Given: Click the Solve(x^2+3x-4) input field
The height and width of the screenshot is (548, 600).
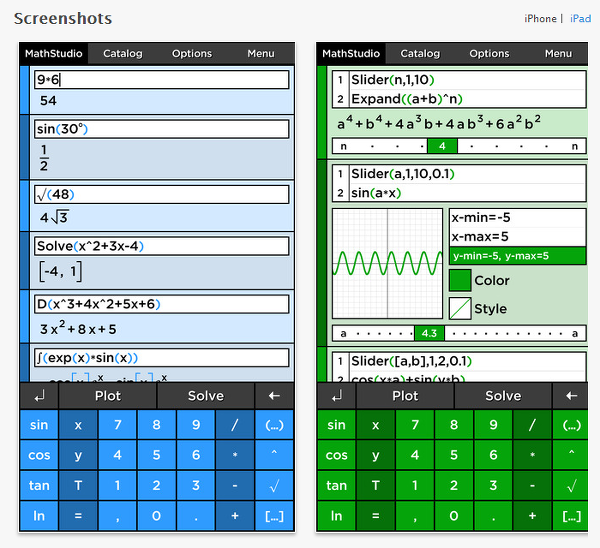Looking at the screenshot, I should click(x=161, y=246).
